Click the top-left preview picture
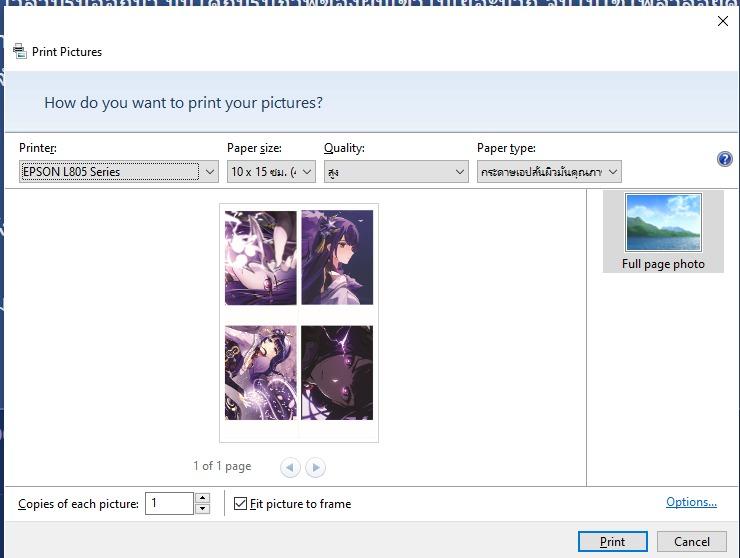Screen dimensions: 740x558 point(261,257)
